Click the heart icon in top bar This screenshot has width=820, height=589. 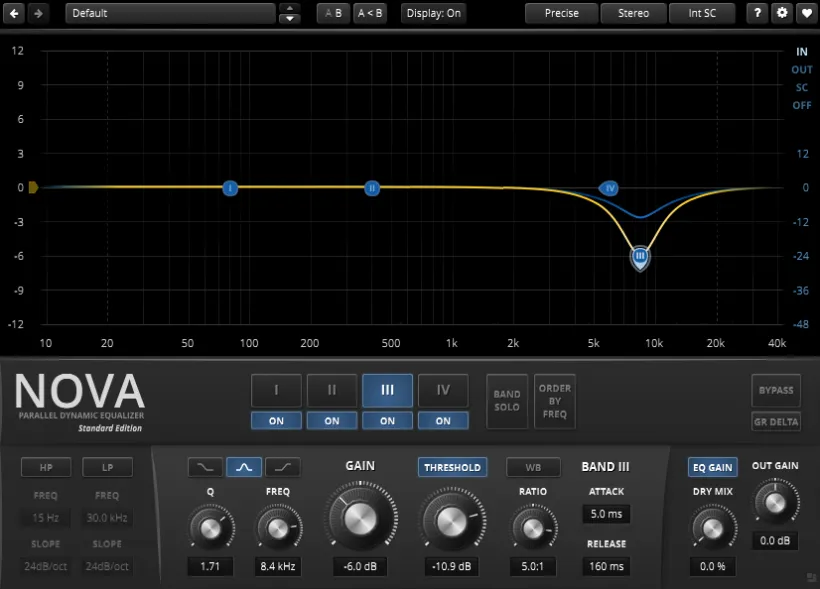pyautogui.click(x=806, y=13)
